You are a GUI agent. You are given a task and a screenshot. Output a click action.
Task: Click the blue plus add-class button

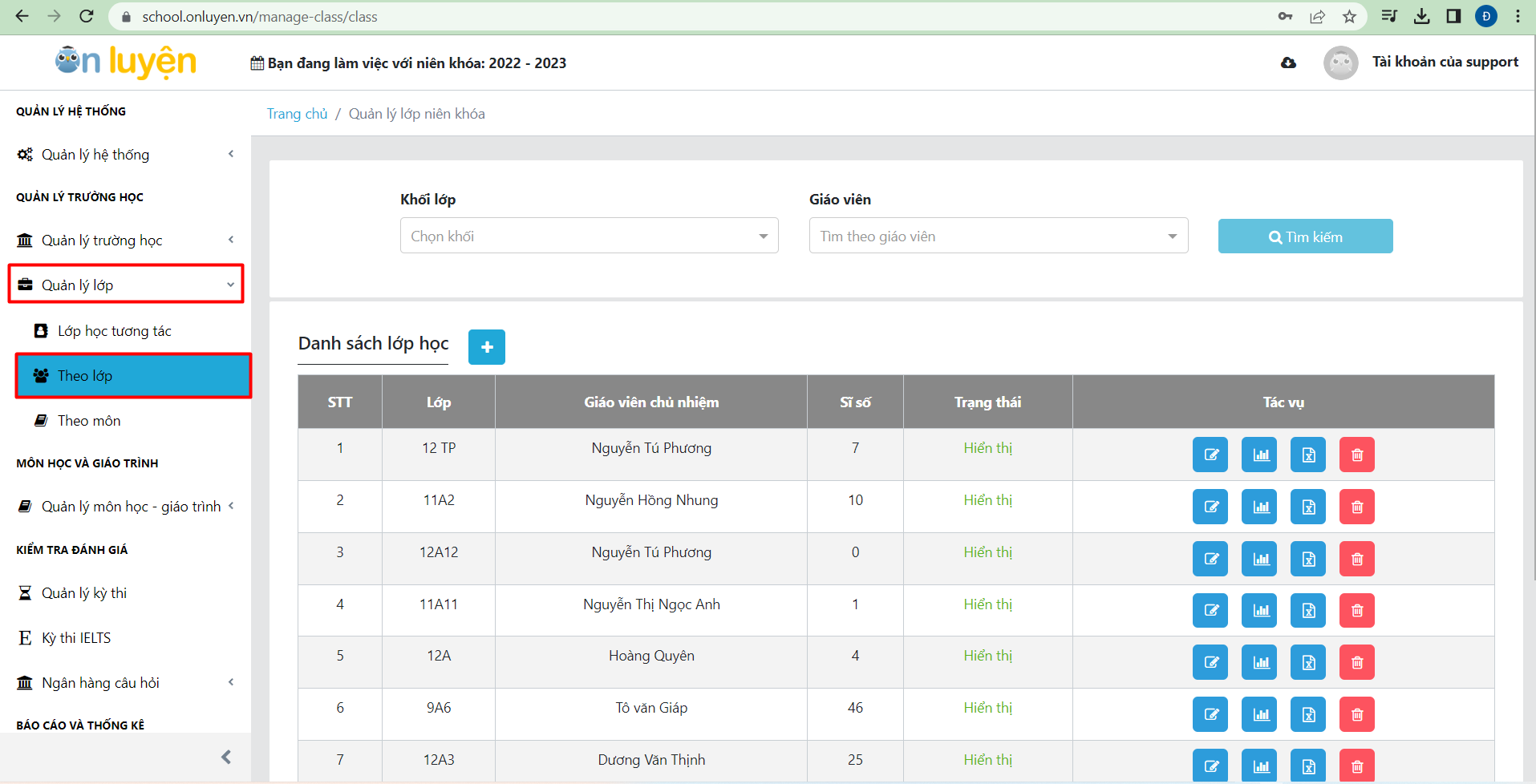point(487,347)
